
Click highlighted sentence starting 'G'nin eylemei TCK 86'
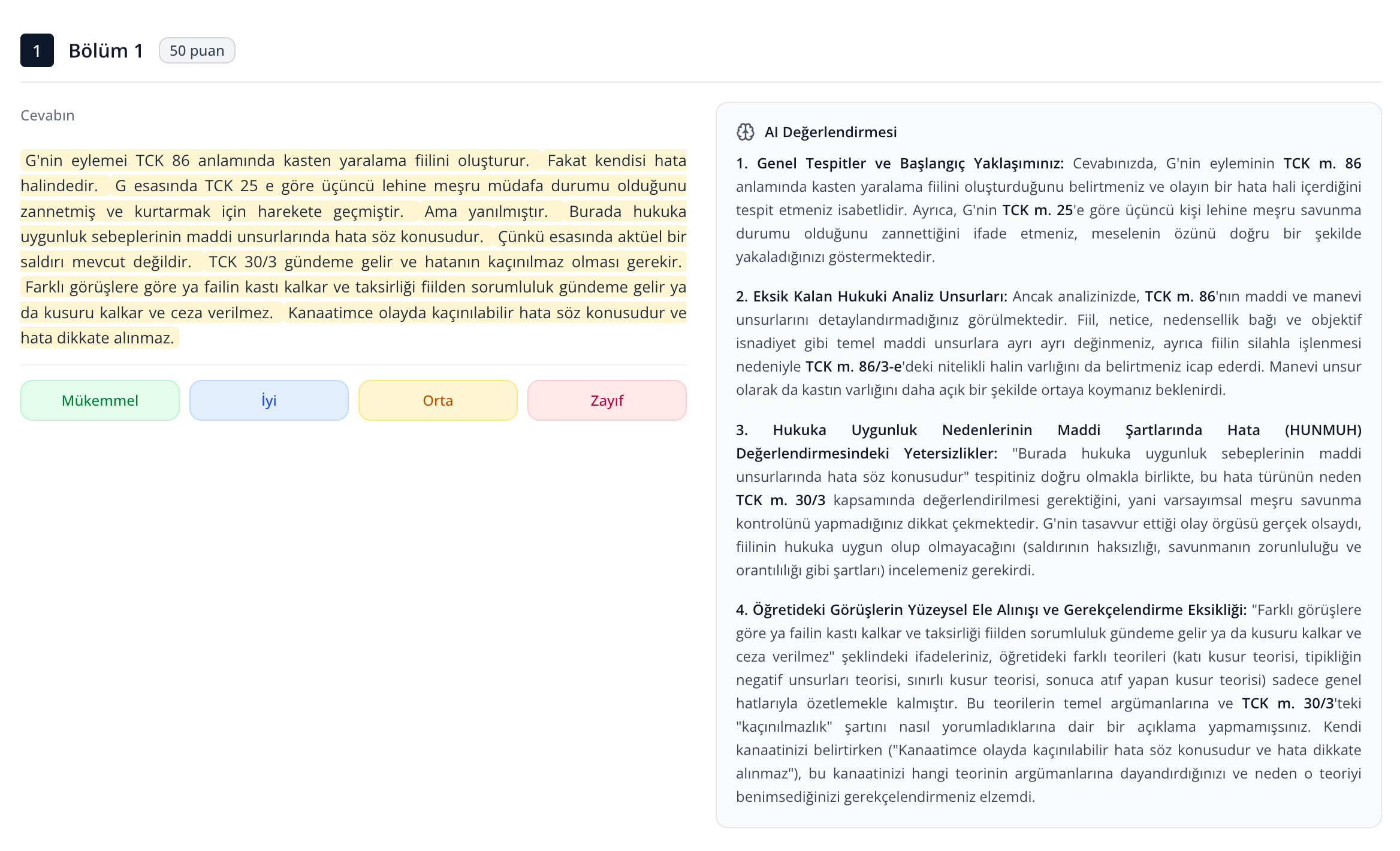[x=277, y=161]
